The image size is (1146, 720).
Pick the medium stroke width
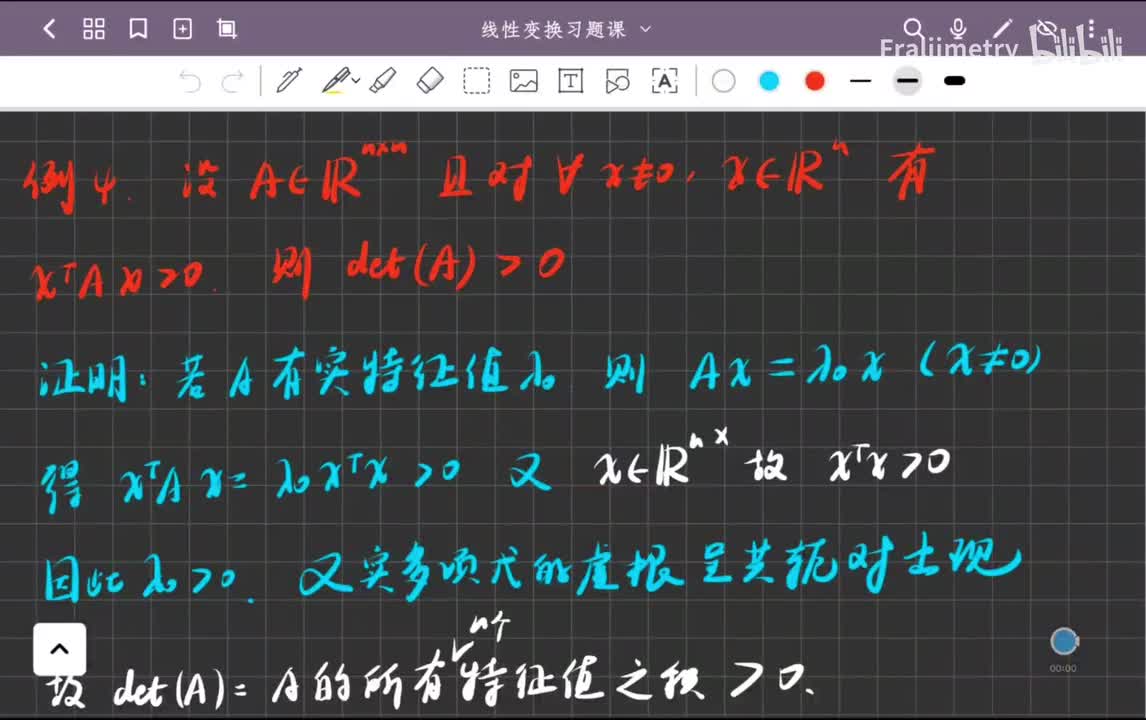click(907, 80)
